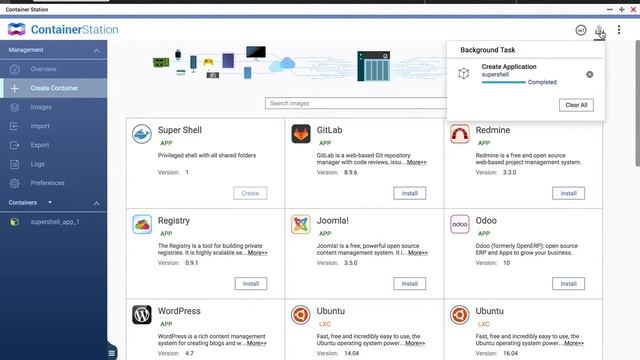Install the Odoo app
The width and height of the screenshot is (640, 360).
[568, 284]
